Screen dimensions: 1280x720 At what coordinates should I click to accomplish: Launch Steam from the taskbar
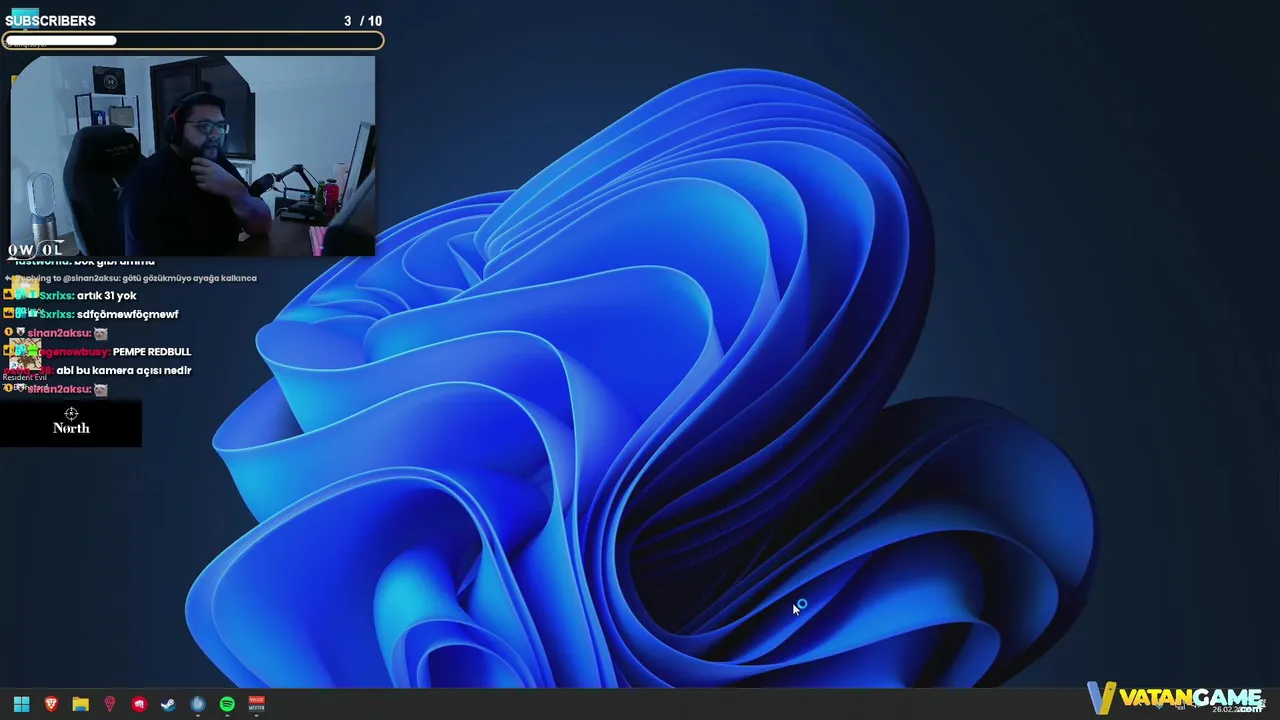168,704
